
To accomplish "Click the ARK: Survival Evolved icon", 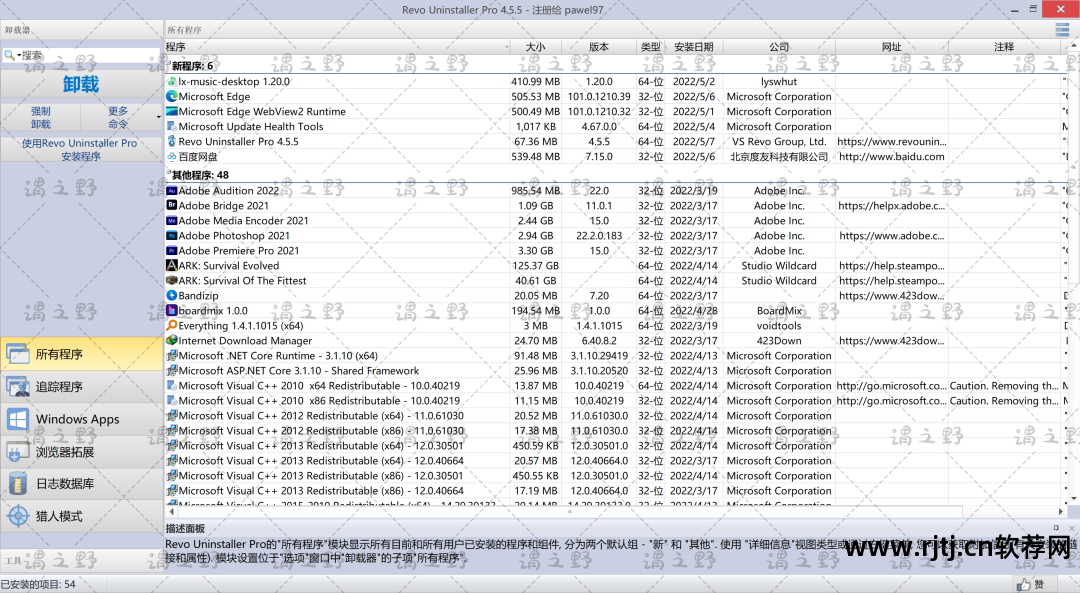I will click(172, 265).
